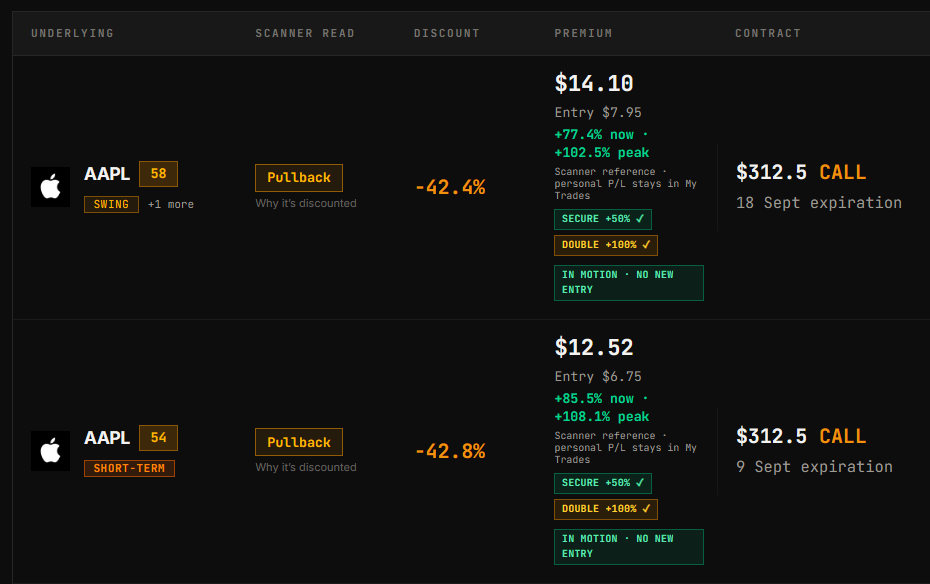
Task: Click '+108.1% peak' text
Action: 602,417
